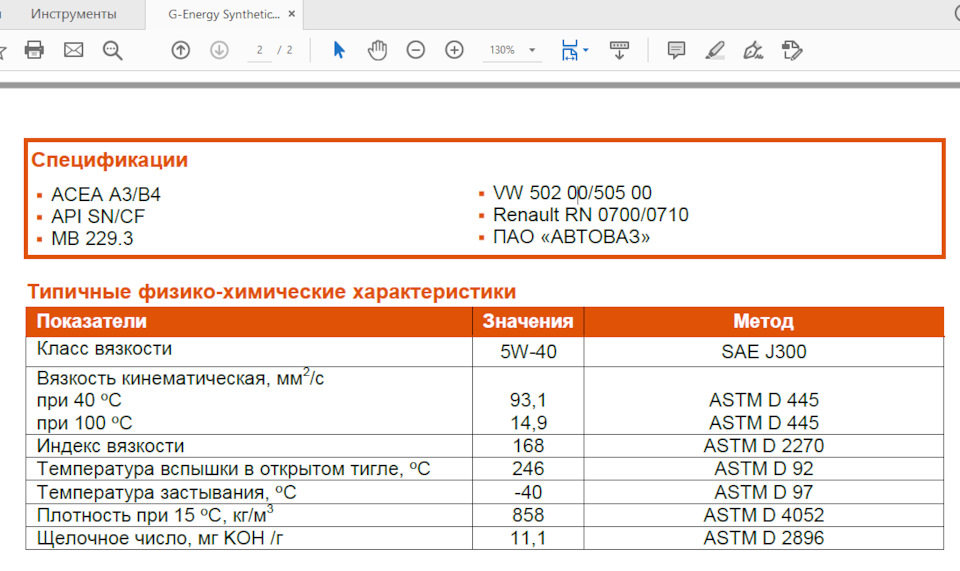Image resolution: width=960 pixels, height=571 pixels.
Task: Click the 14,9 viscosity value
Action: point(528,423)
